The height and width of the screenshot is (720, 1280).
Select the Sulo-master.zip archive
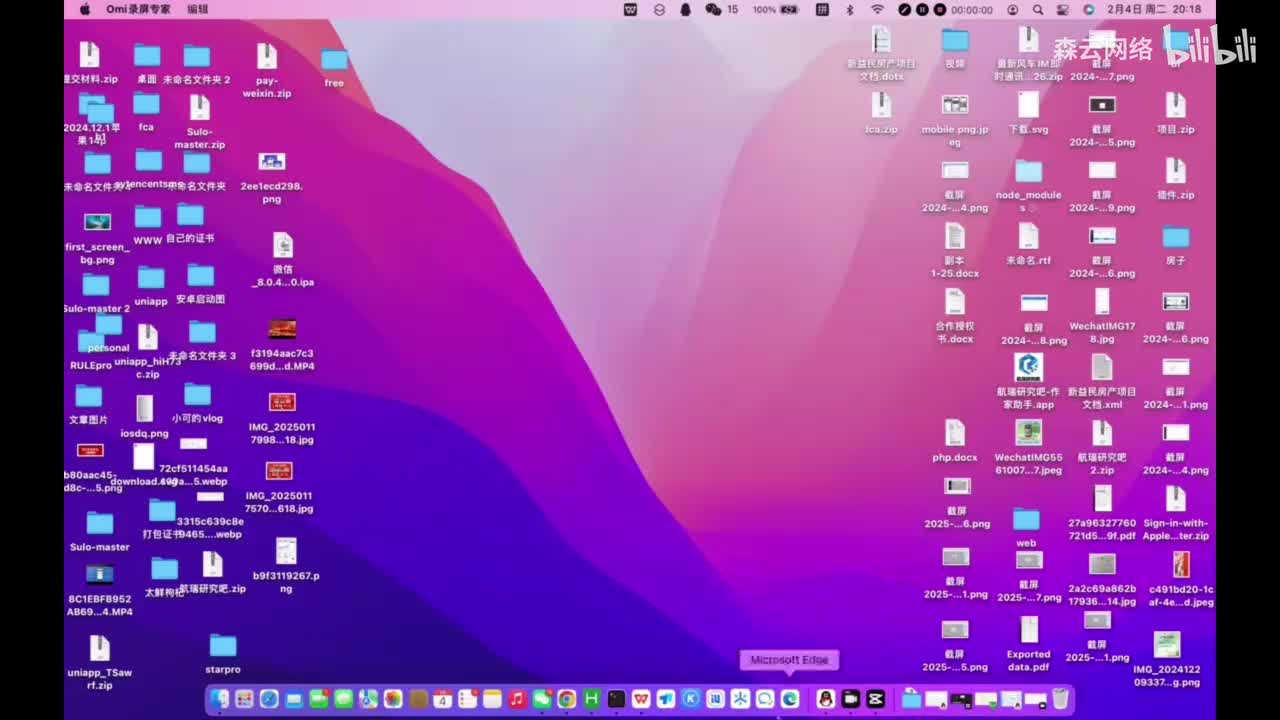(199, 122)
